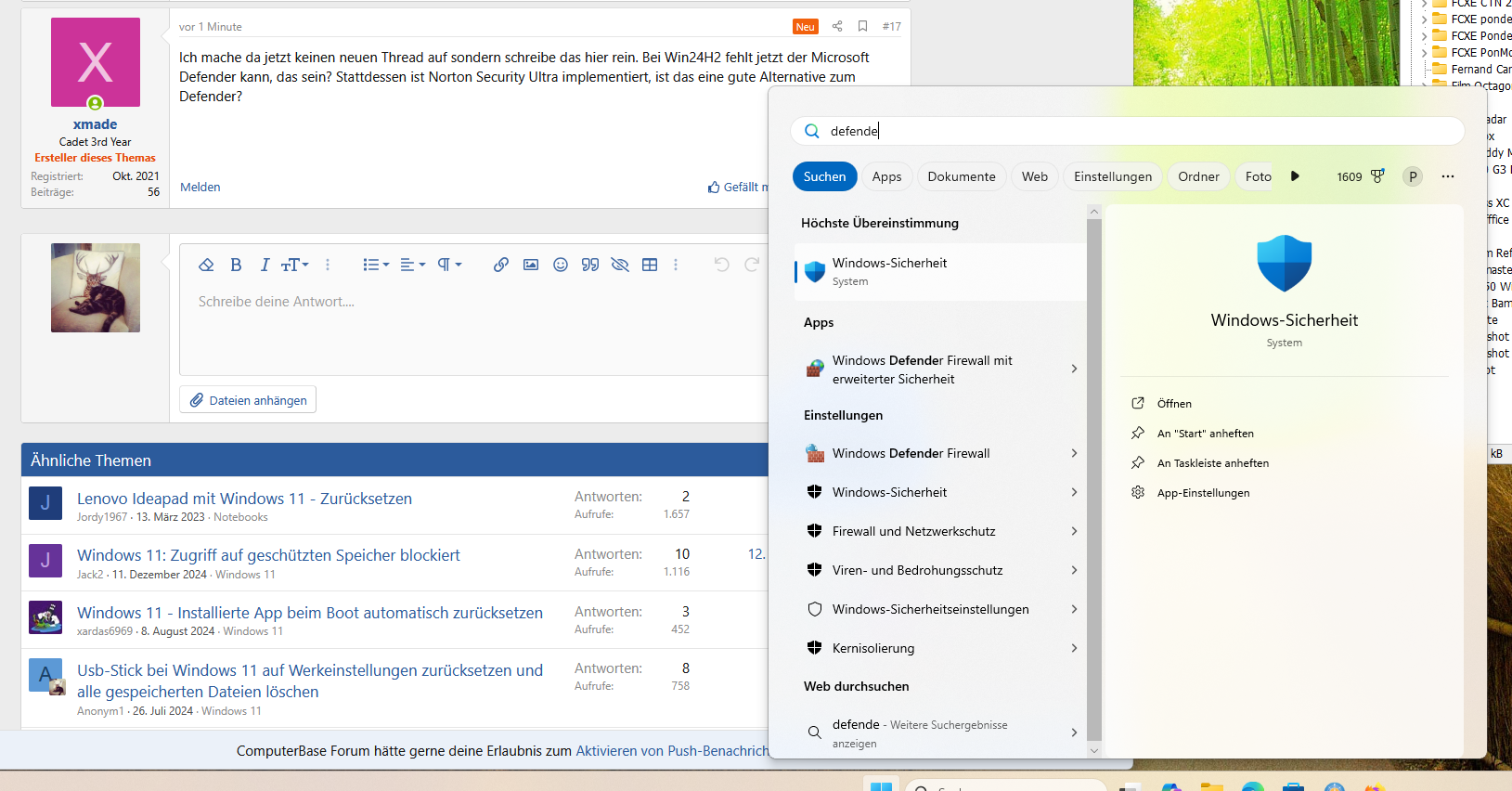Select the Web filter tab
The image size is (1512, 791).
tap(1035, 176)
